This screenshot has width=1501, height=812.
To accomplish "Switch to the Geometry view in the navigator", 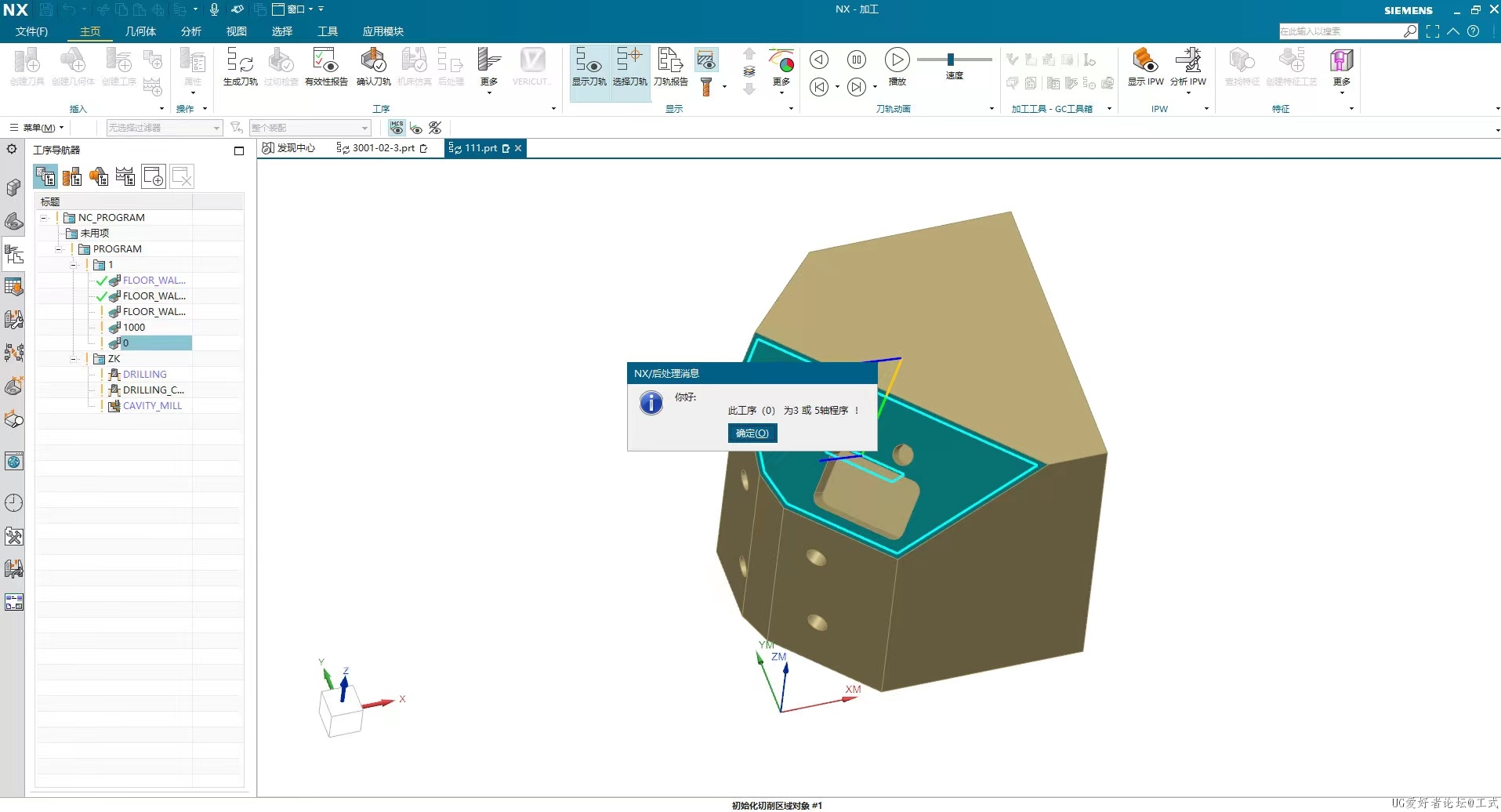I will pyautogui.click(x=99, y=177).
